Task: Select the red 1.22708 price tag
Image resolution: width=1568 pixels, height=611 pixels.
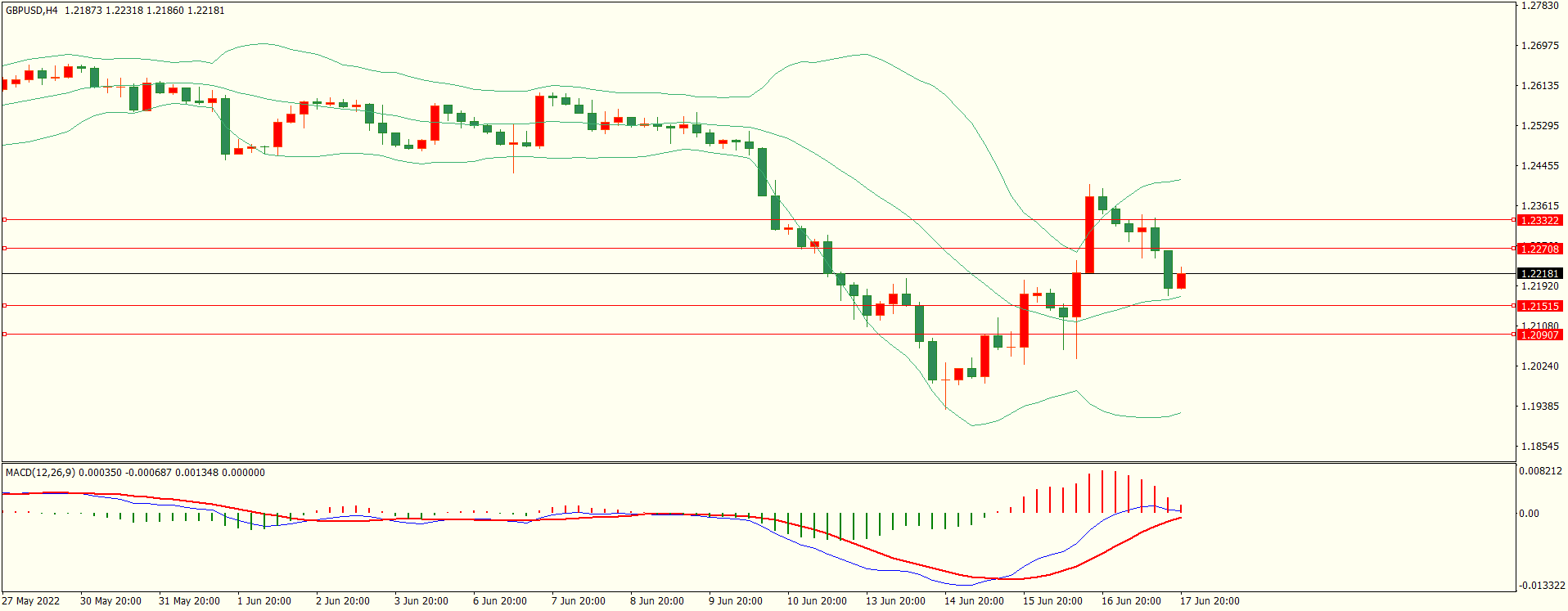Action: [x=1539, y=249]
